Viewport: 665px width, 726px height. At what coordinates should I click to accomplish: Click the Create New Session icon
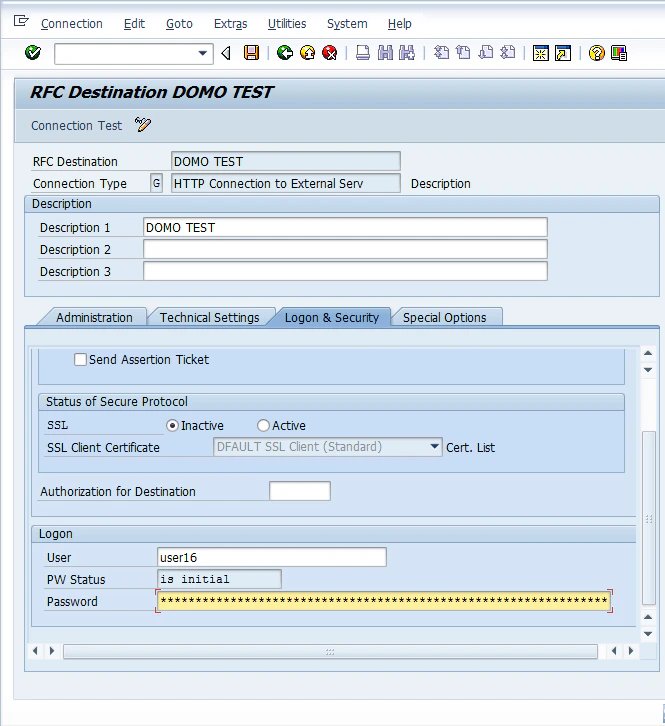pos(540,53)
